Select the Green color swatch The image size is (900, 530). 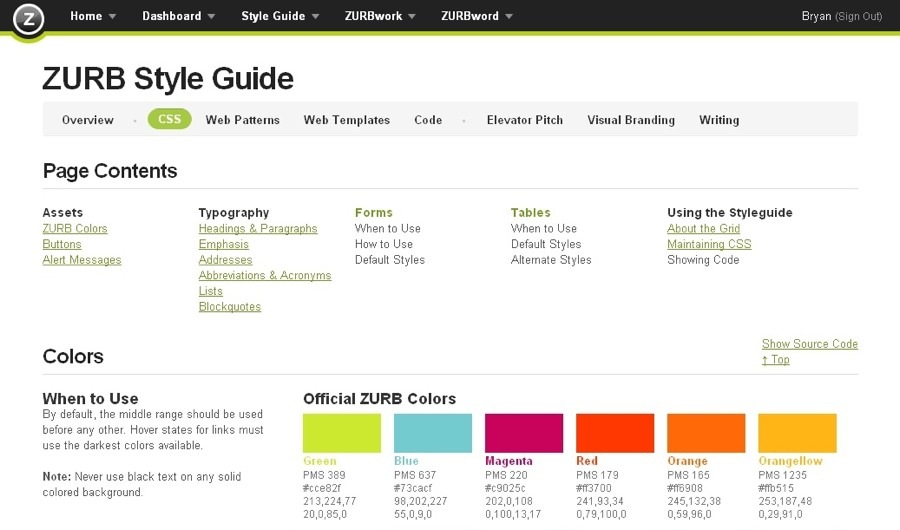click(x=342, y=433)
